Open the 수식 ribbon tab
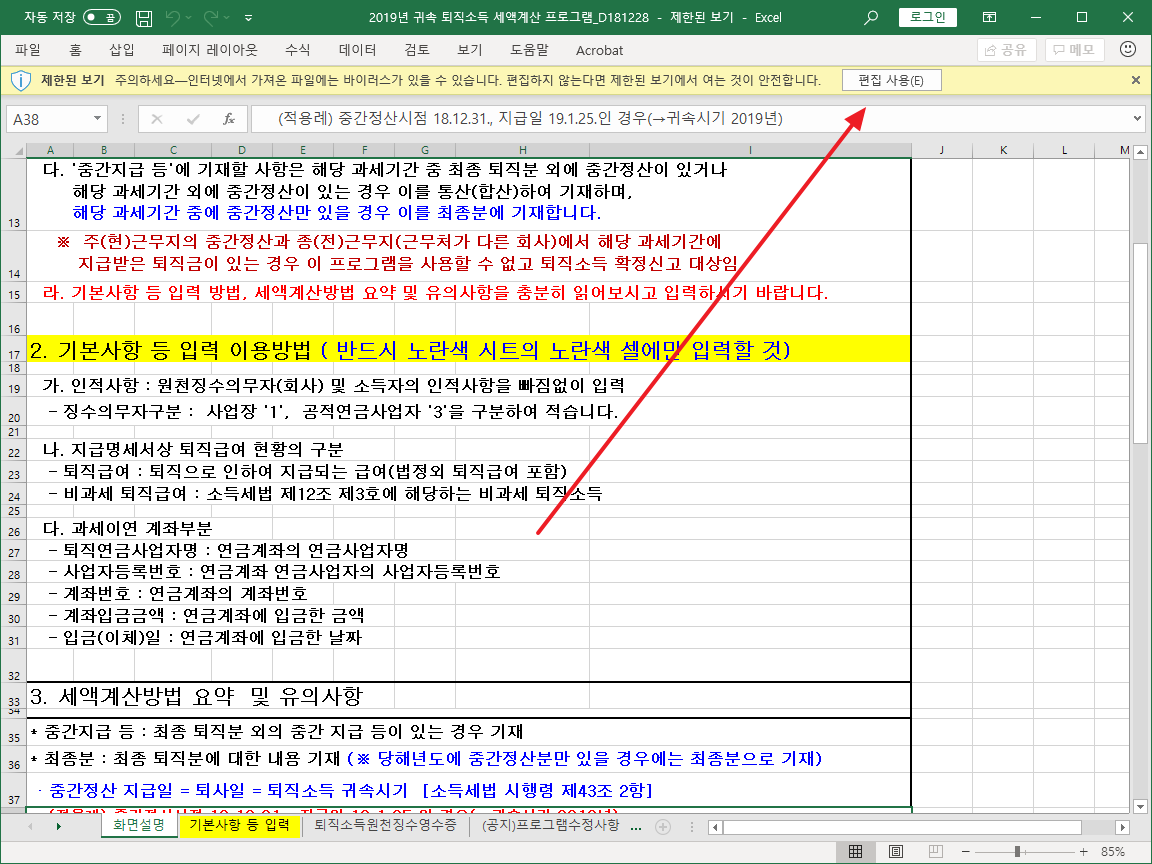The image size is (1152, 864). (x=298, y=50)
